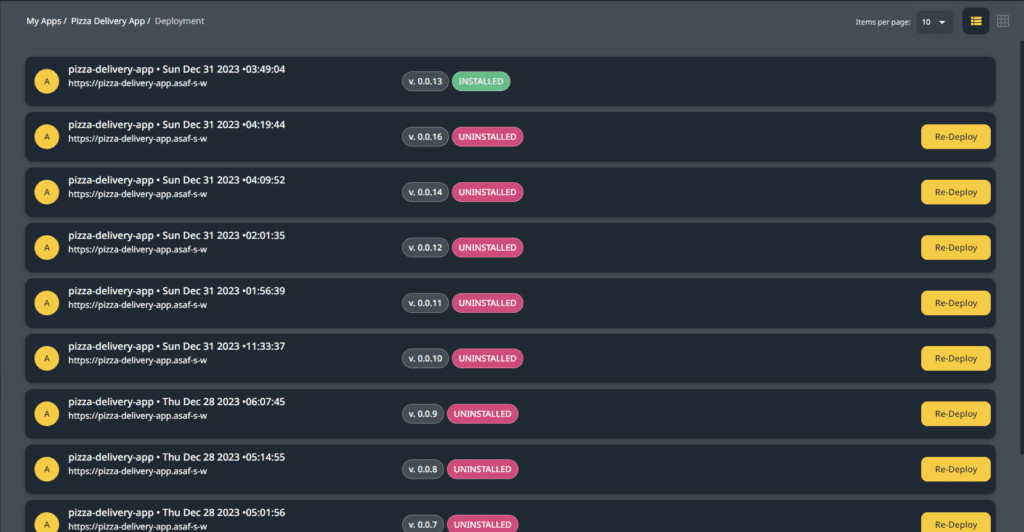This screenshot has height=532, width=1024.
Task: Click the INSTALLED status badge
Action: pos(481,82)
